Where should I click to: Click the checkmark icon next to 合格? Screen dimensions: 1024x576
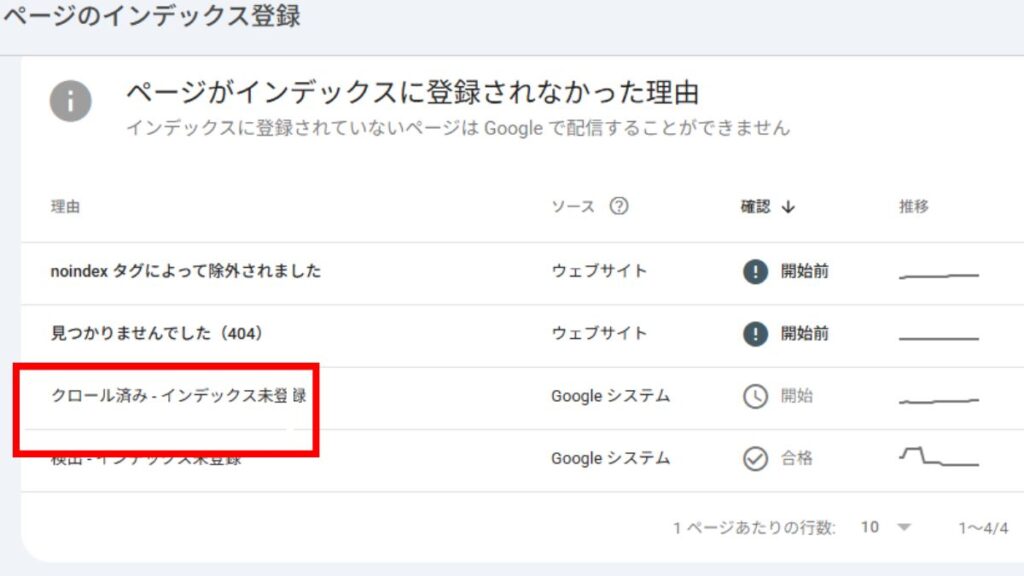click(755, 458)
